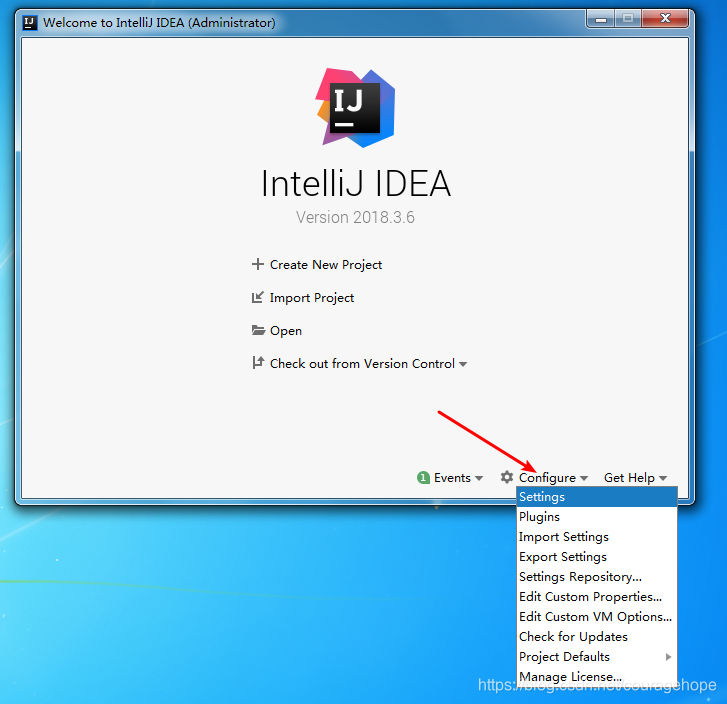Screen dimensions: 727x704
Task: Click the IntelliJ IDEA heading text
Action: (356, 183)
